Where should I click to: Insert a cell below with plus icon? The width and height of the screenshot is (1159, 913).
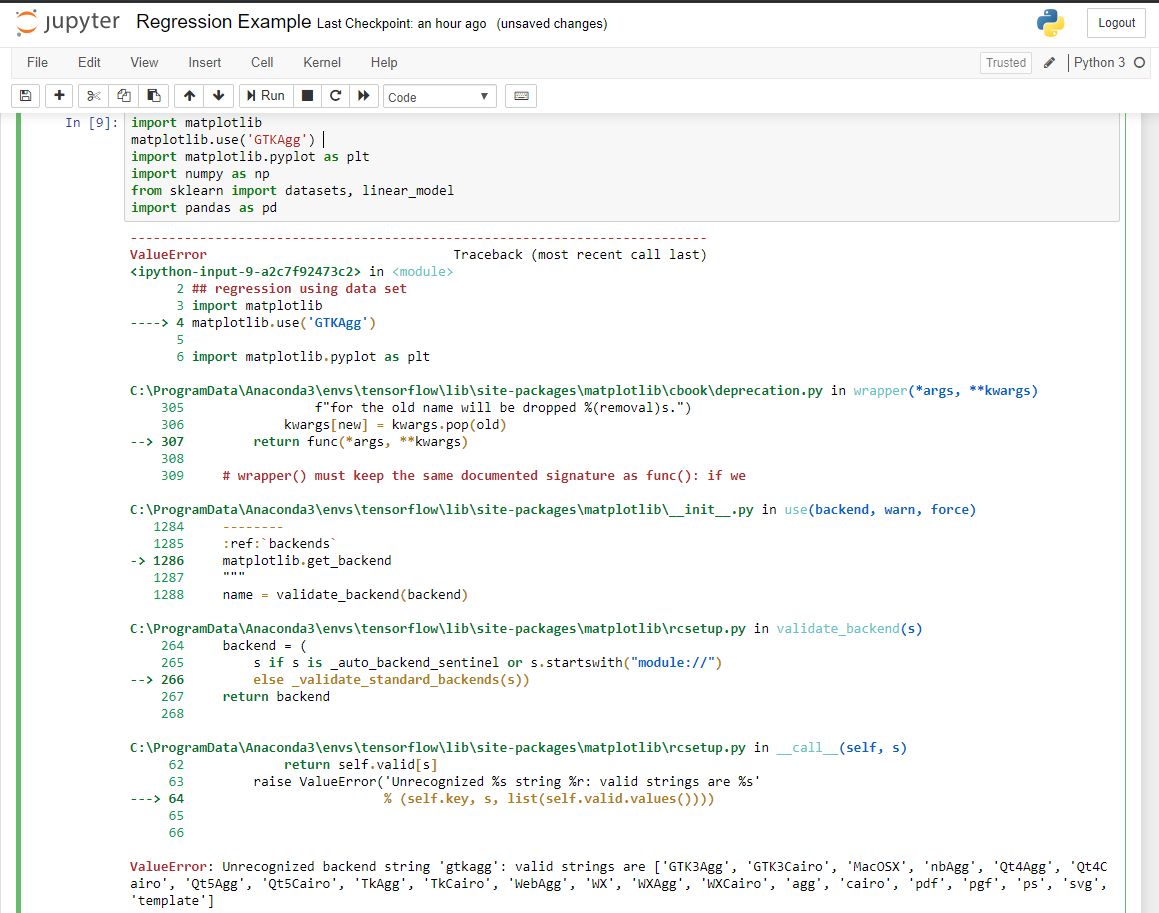59,96
